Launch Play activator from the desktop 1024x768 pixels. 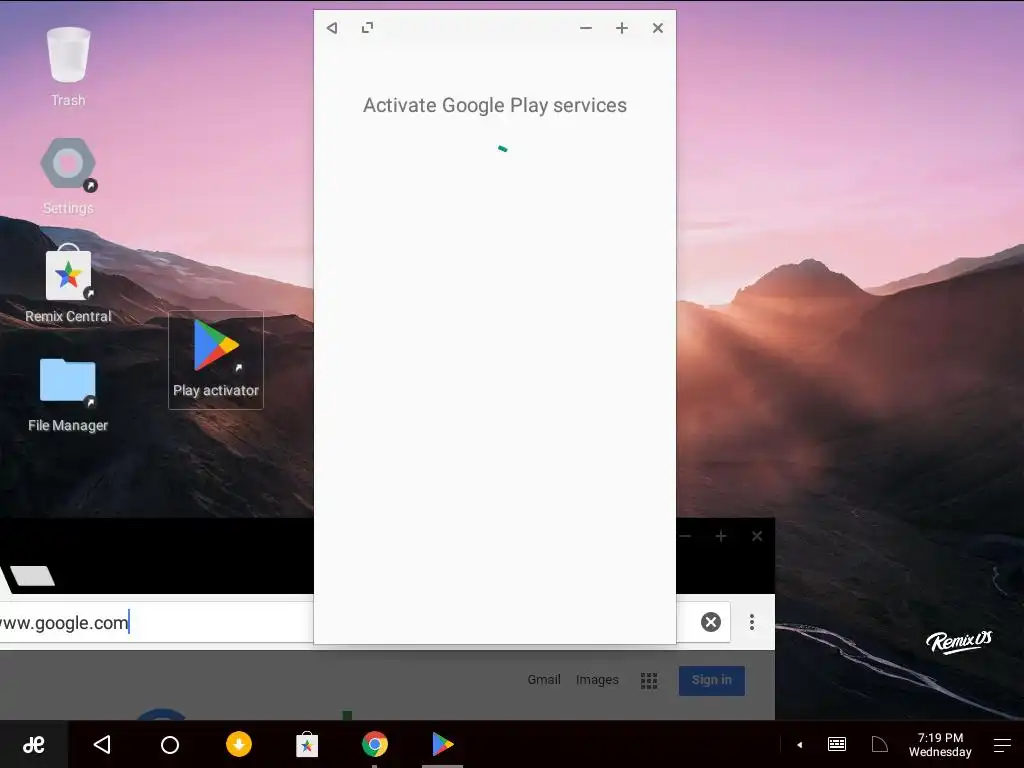point(216,360)
